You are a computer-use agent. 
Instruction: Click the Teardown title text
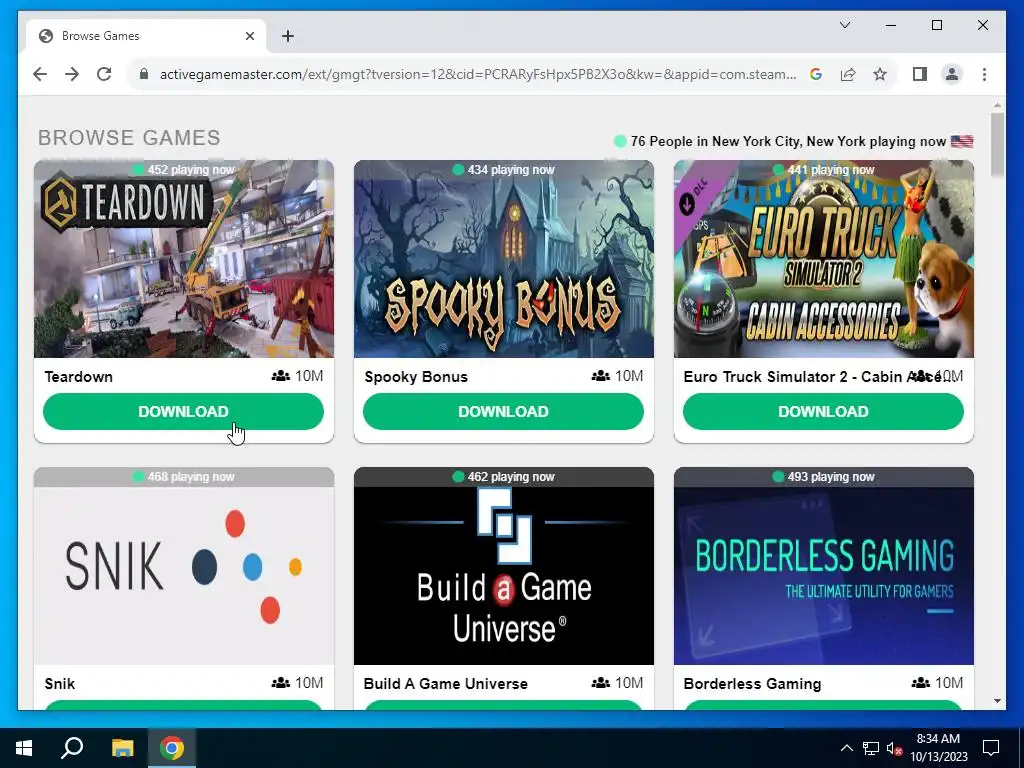tap(78, 377)
